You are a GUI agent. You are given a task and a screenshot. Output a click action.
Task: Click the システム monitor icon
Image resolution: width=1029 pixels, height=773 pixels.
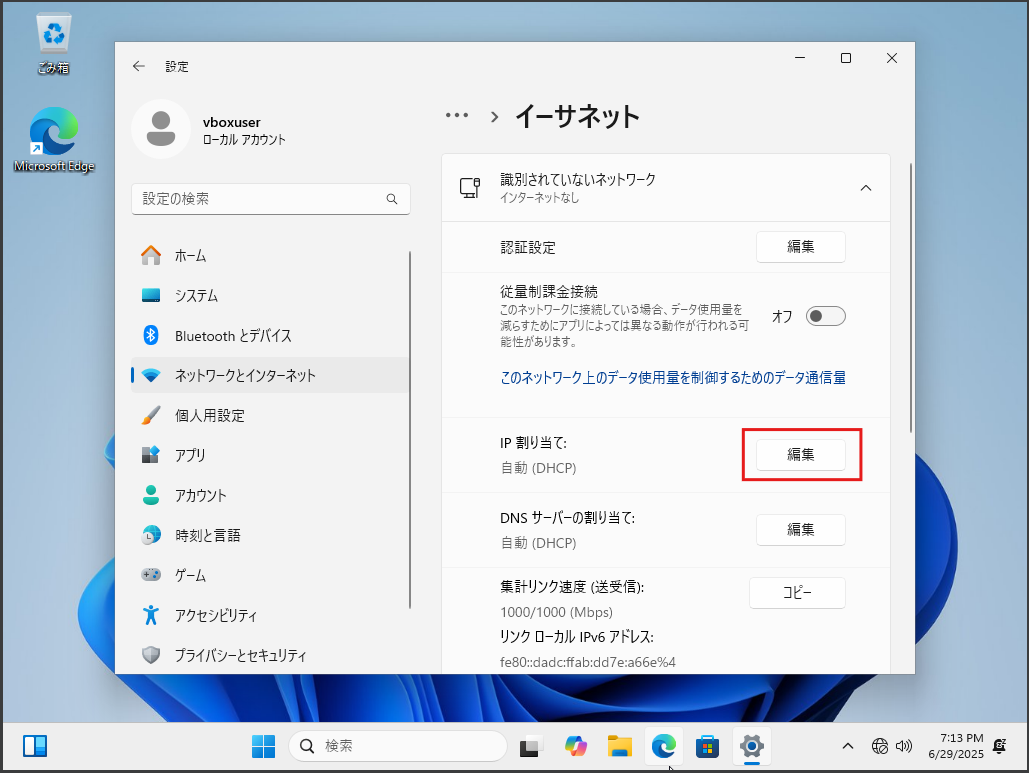(x=151, y=295)
